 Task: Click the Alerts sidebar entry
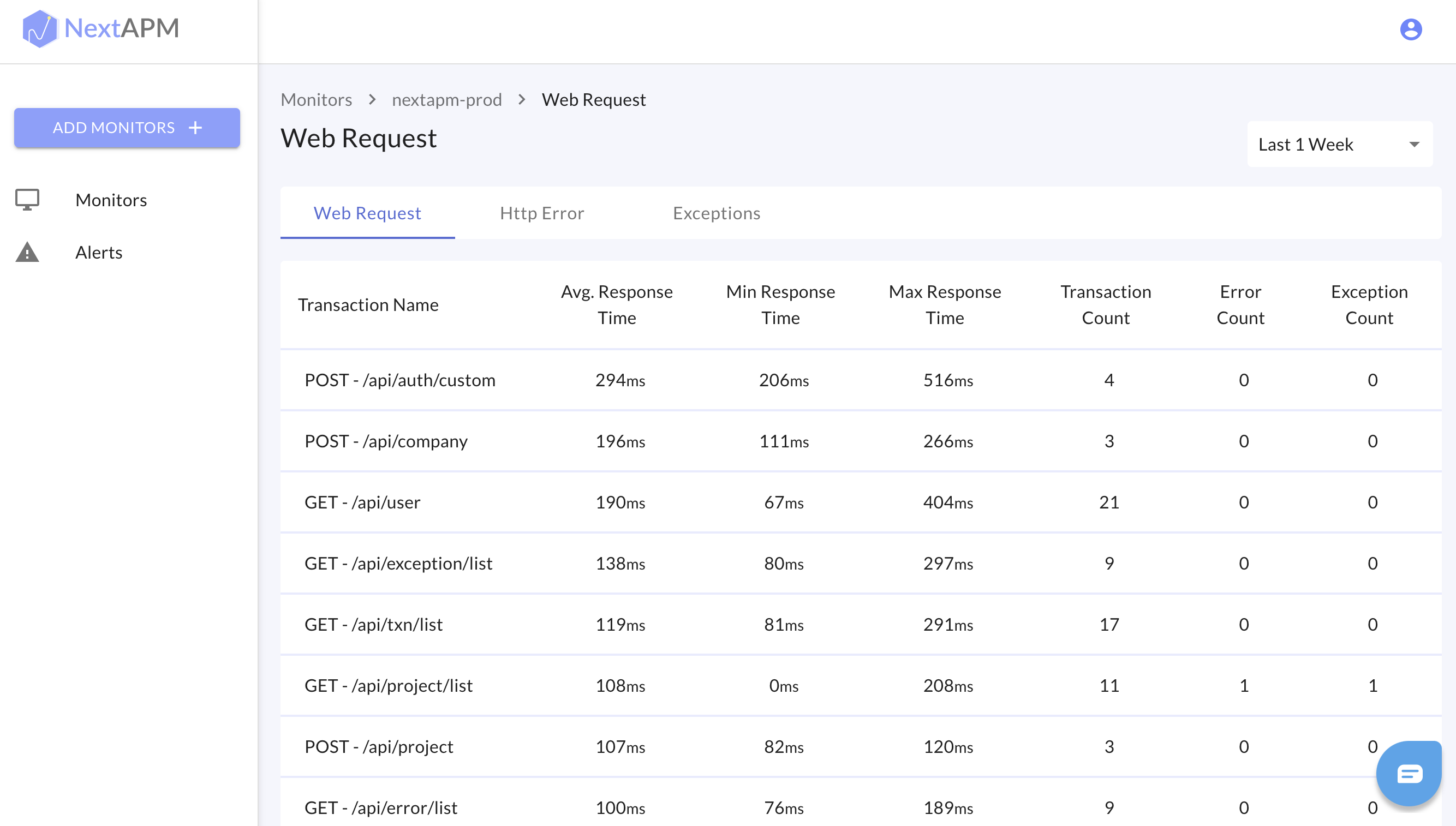99,252
